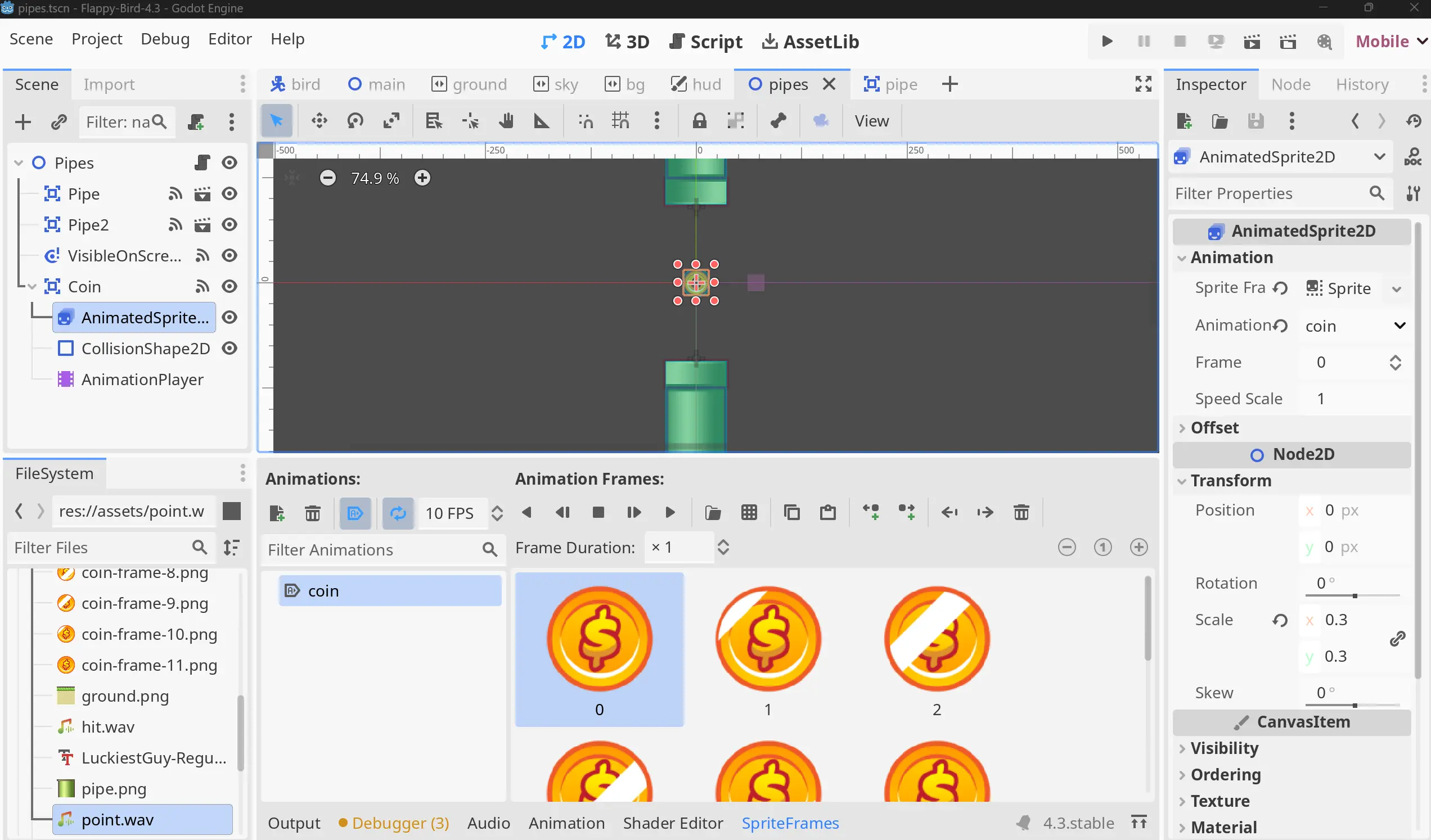This screenshot has width=1431, height=840.
Task: Toggle animation looping button
Action: [398, 513]
